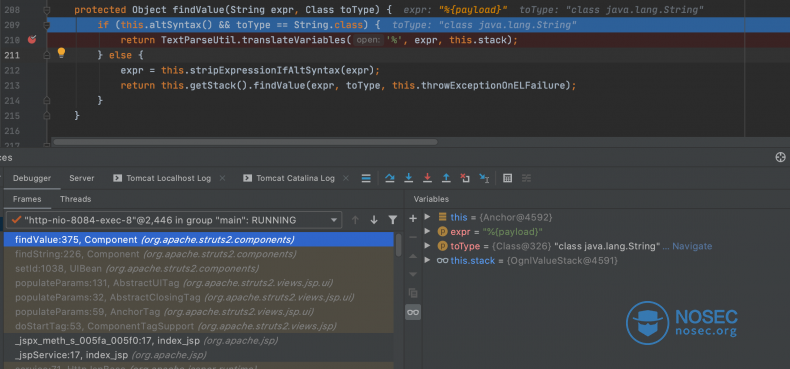Select frame _jspx_meth_s_005fa_005f0:17, index_jsp

pos(199,341)
